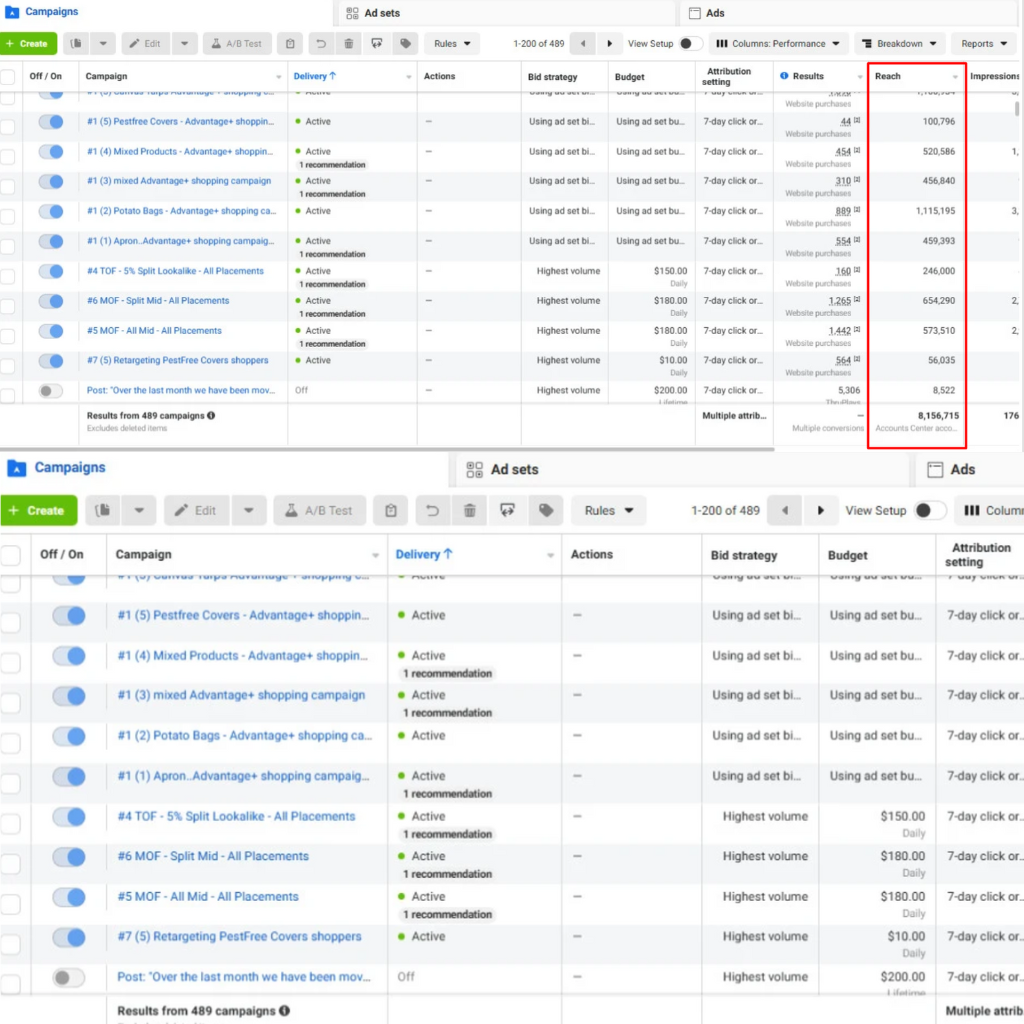This screenshot has height=1024, width=1024.
Task: Go to previous page in upper panel pagination
Action: (583, 44)
